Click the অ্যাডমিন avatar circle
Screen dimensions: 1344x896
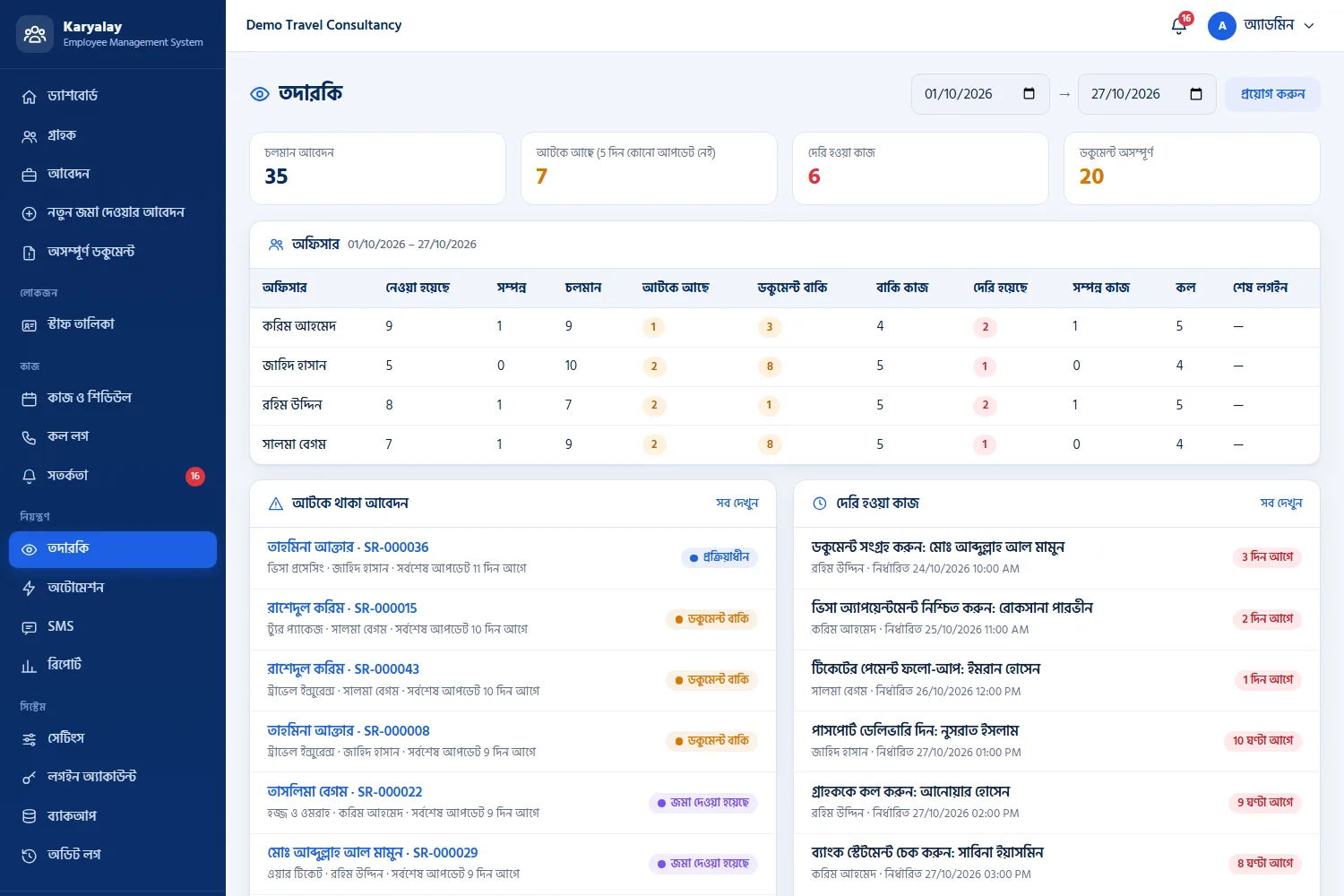(1222, 26)
